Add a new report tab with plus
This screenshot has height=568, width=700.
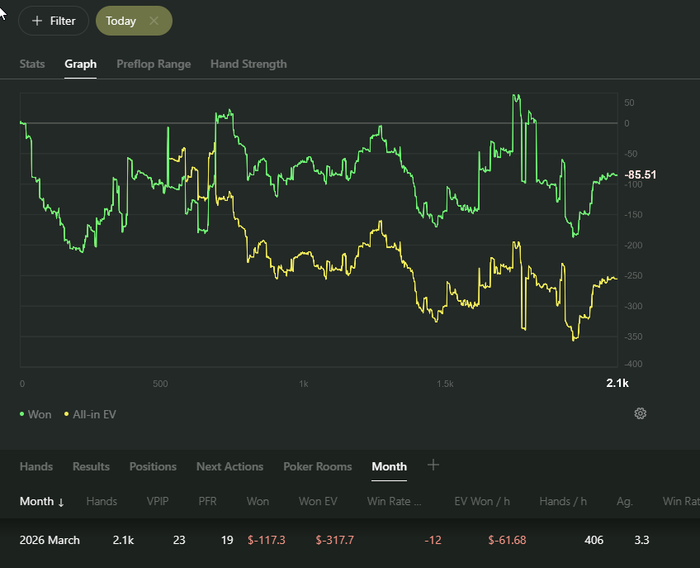coord(433,465)
